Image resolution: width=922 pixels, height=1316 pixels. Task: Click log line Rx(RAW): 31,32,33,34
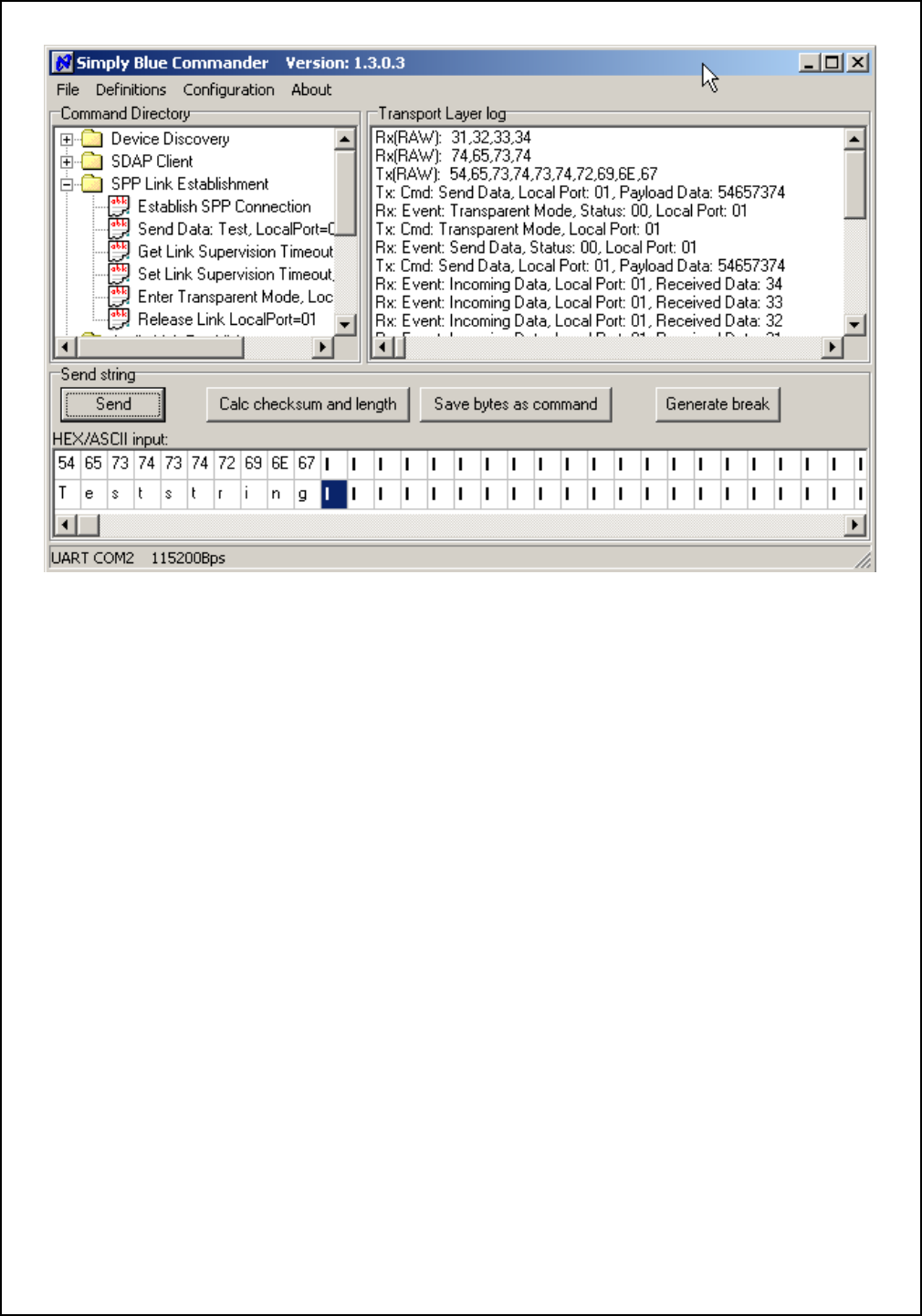[x=454, y=137]
